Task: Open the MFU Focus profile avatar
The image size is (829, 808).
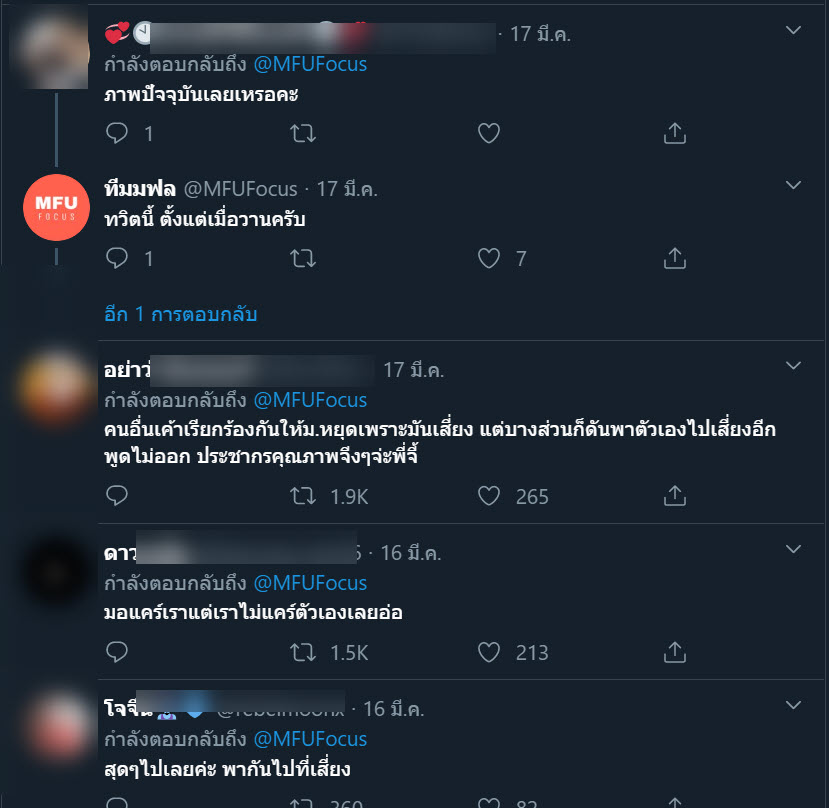Action: click(57, 207)
